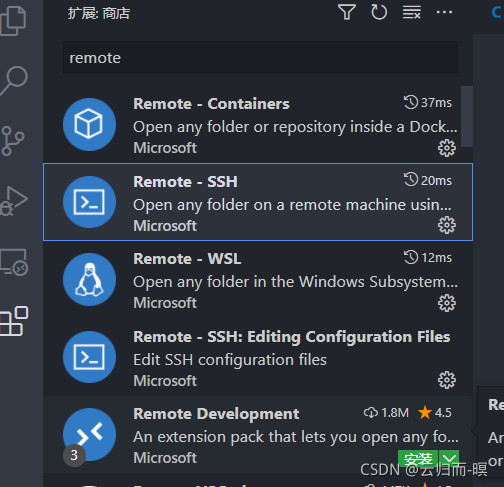Open more actions ellipsis menu
504x487 pixels.
click(x=444, y=12)
